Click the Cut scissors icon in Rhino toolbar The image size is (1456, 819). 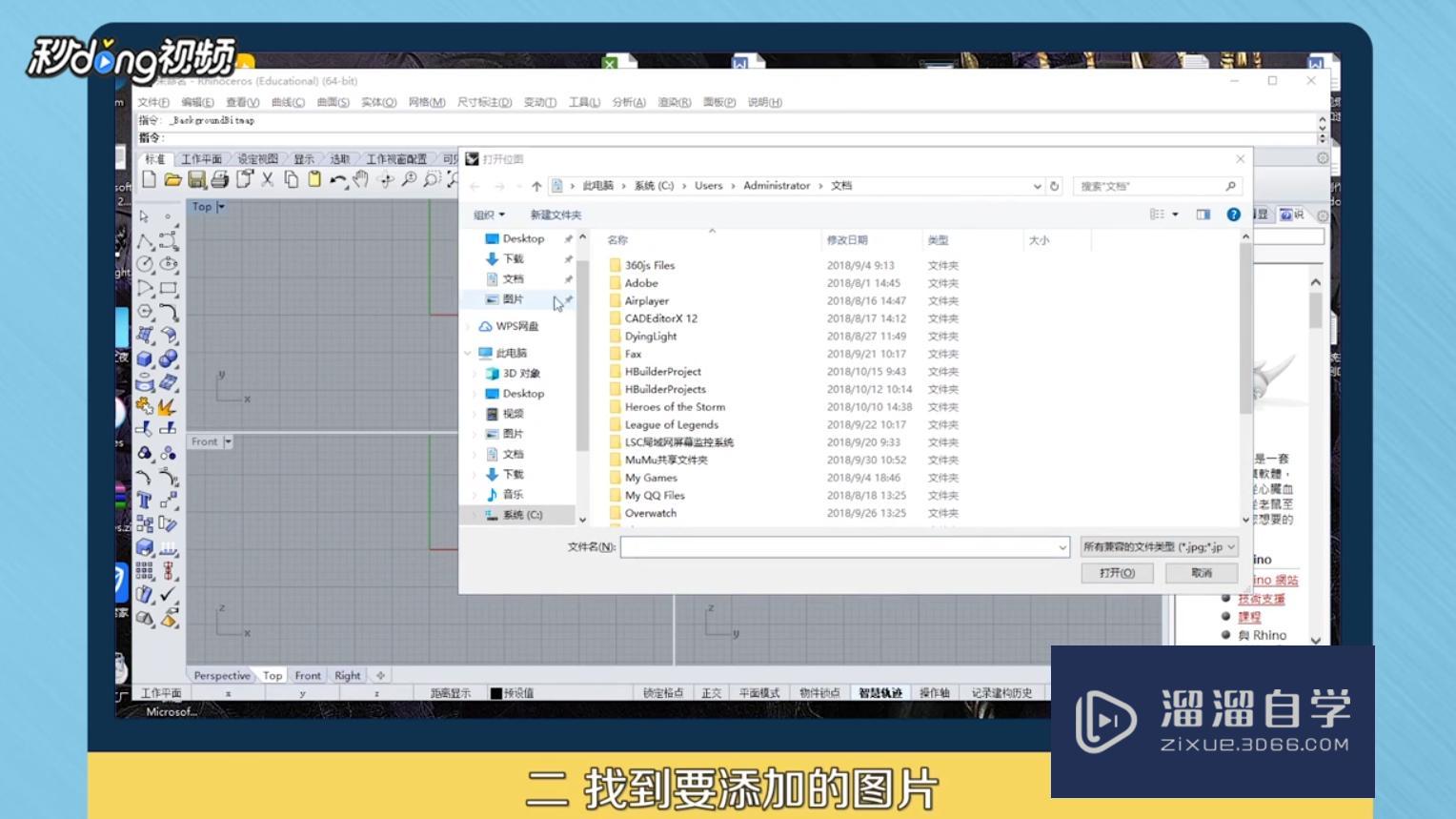pyautogui.click(x=268, y=179)
